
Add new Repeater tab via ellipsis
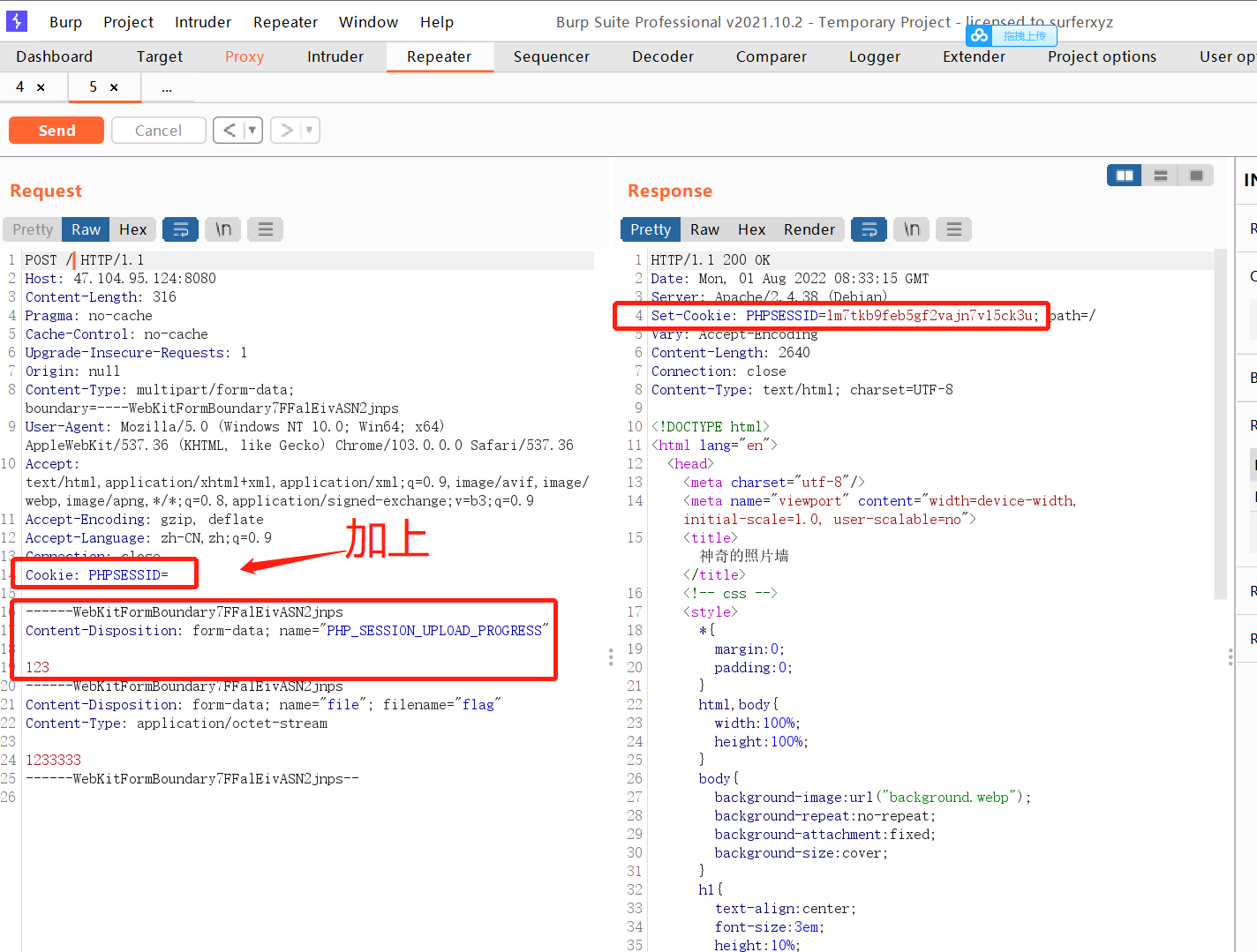(167, 87)
